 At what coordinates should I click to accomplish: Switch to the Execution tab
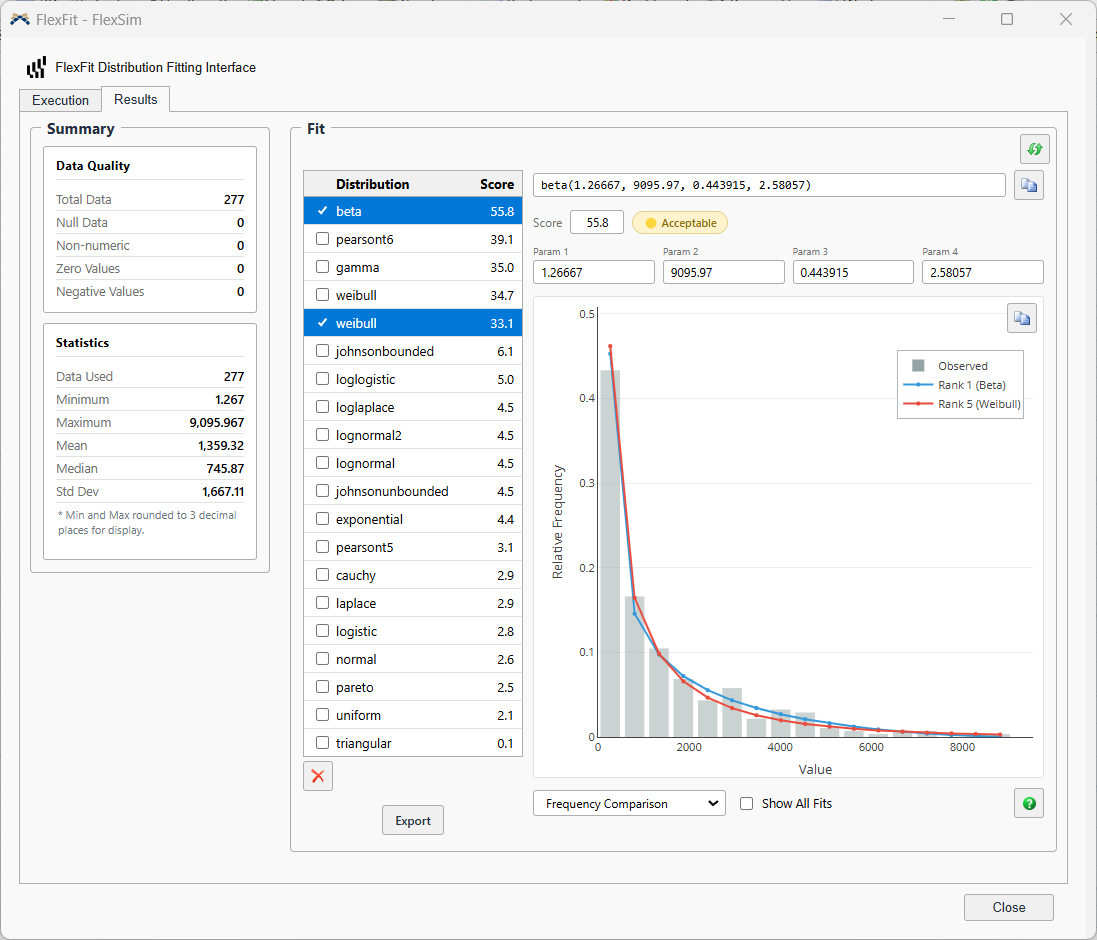click(60, 100)
